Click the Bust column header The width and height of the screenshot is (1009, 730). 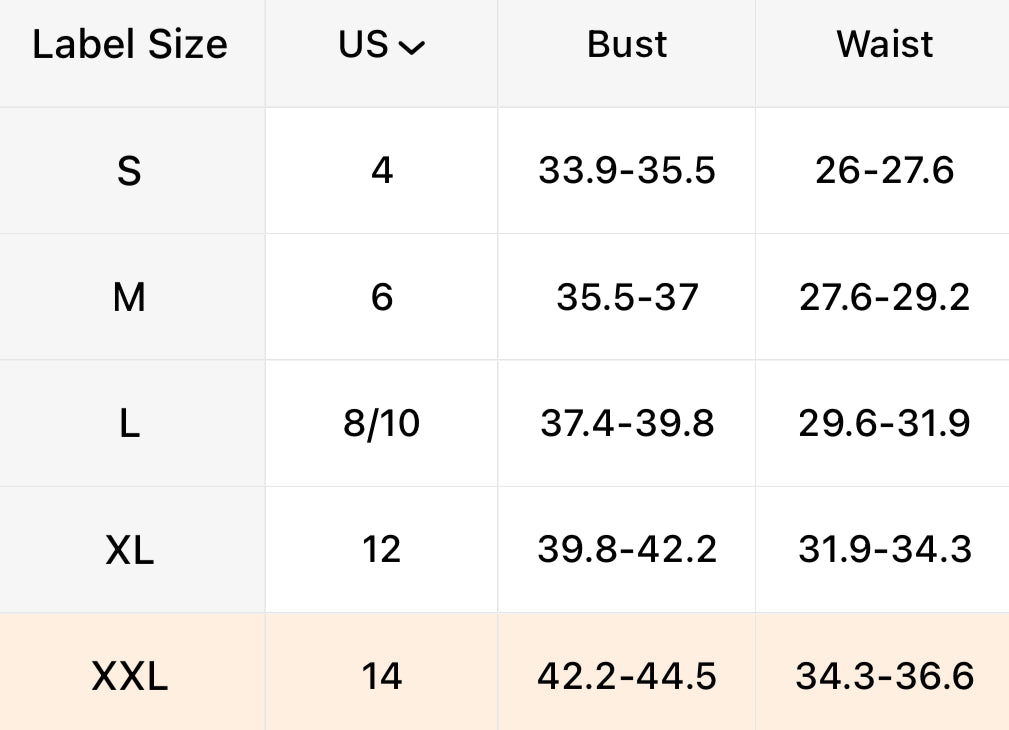point(627,45)
